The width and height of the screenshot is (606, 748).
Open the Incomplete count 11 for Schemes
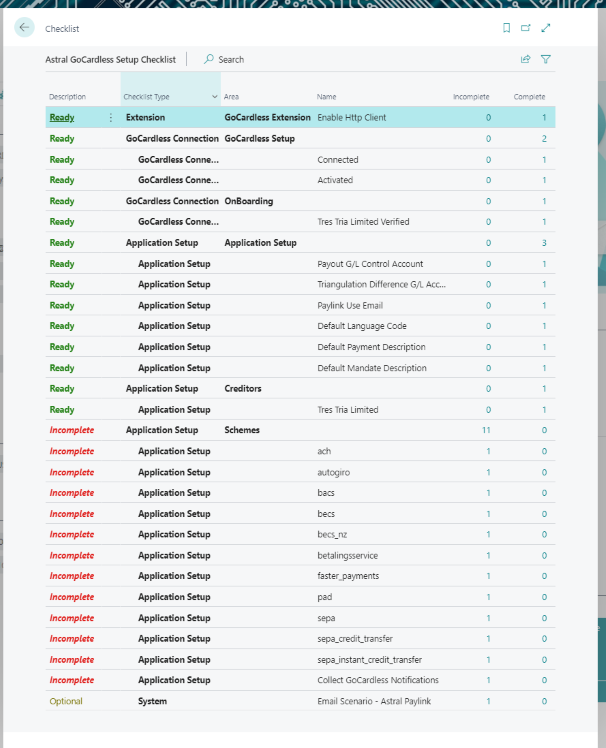tap(485, 430)
